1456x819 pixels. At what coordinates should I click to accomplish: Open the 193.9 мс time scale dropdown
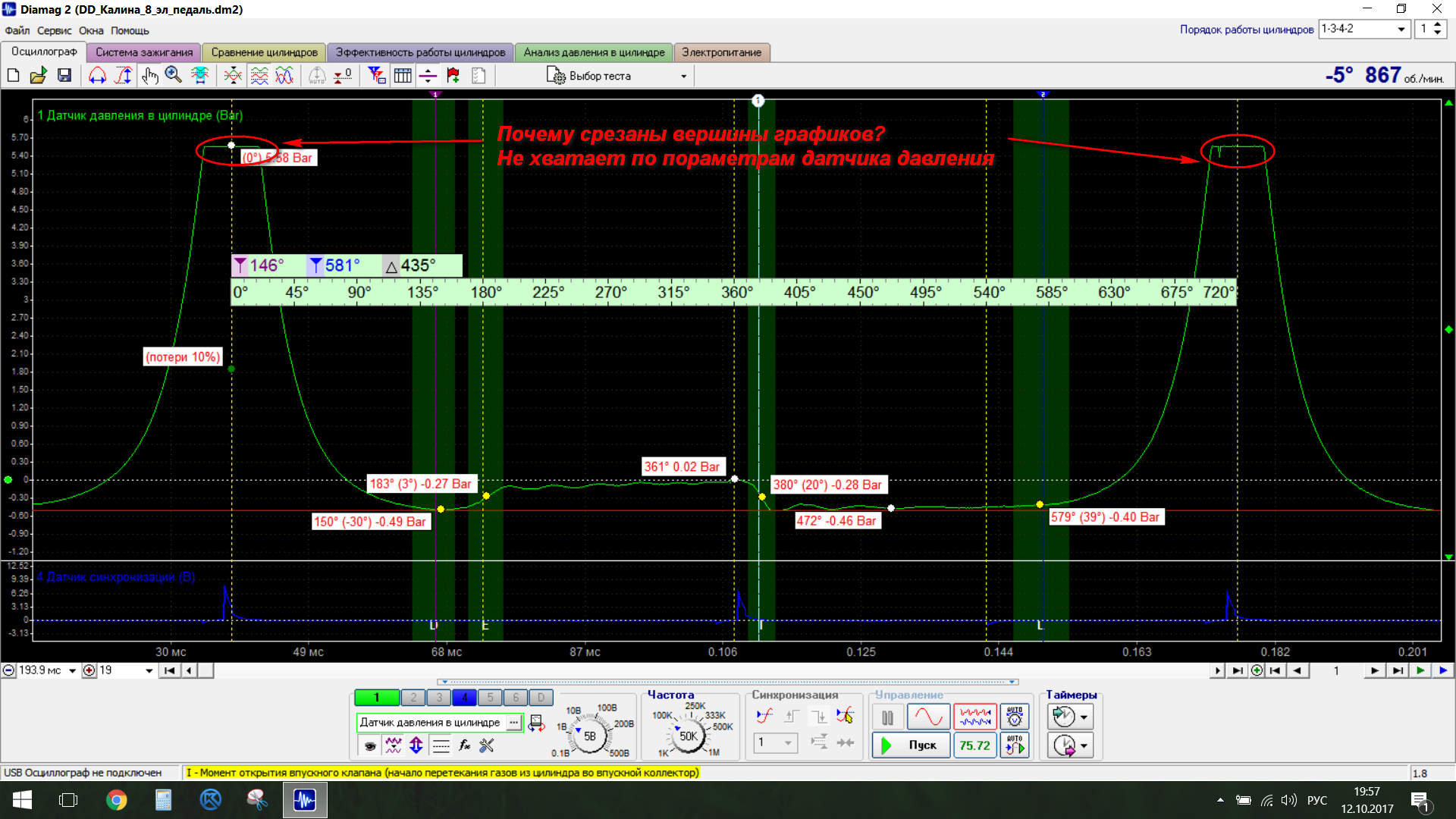[72, 670]
